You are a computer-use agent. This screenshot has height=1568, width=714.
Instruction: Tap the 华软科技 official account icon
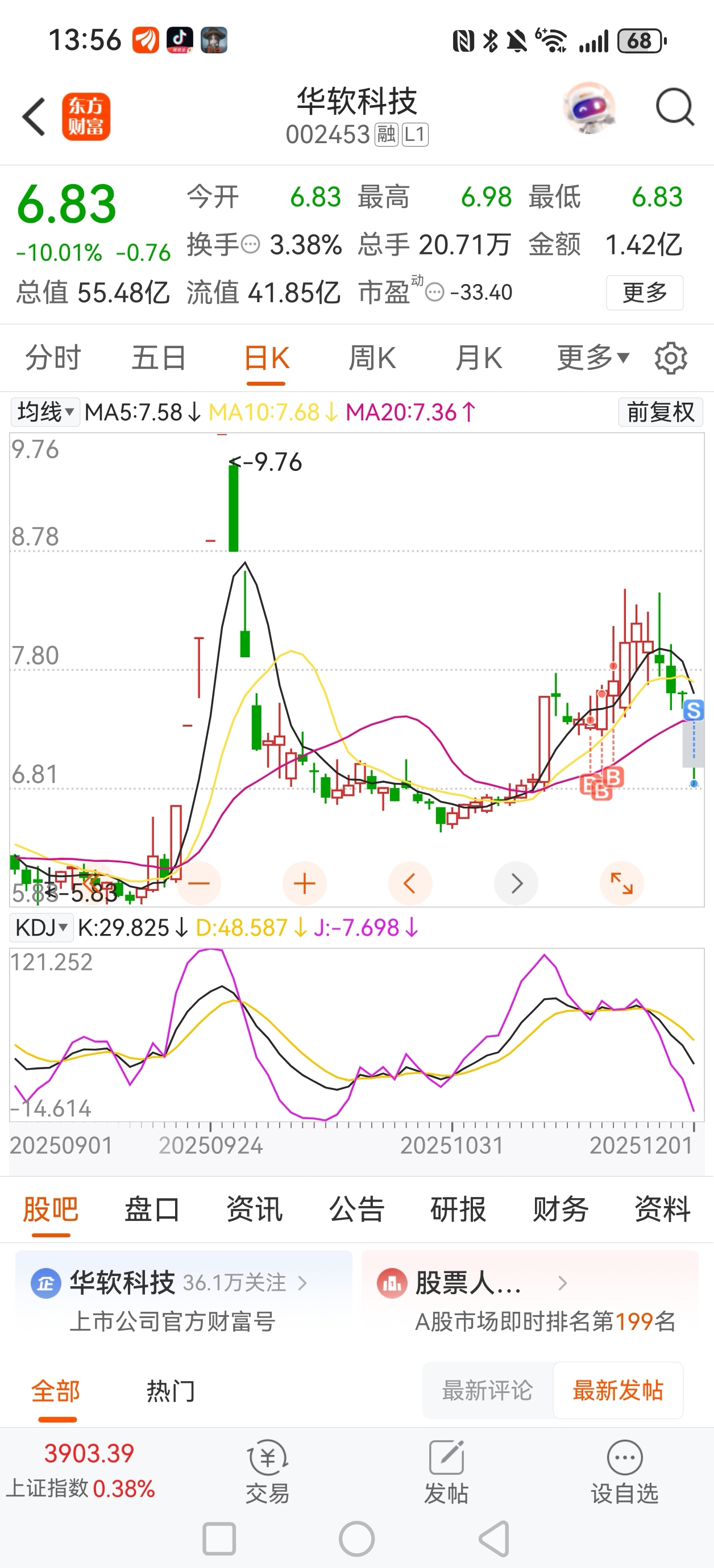[x=45, y=1284]
